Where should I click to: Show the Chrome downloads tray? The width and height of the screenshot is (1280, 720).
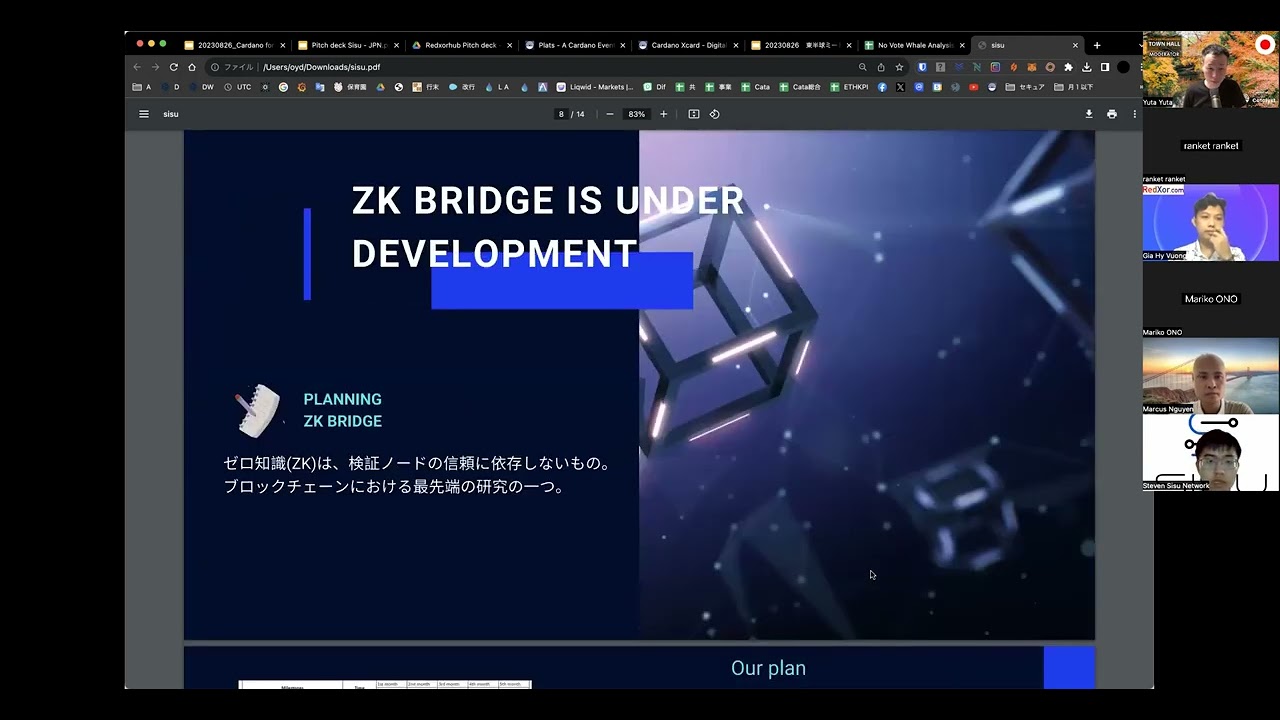1087,67
